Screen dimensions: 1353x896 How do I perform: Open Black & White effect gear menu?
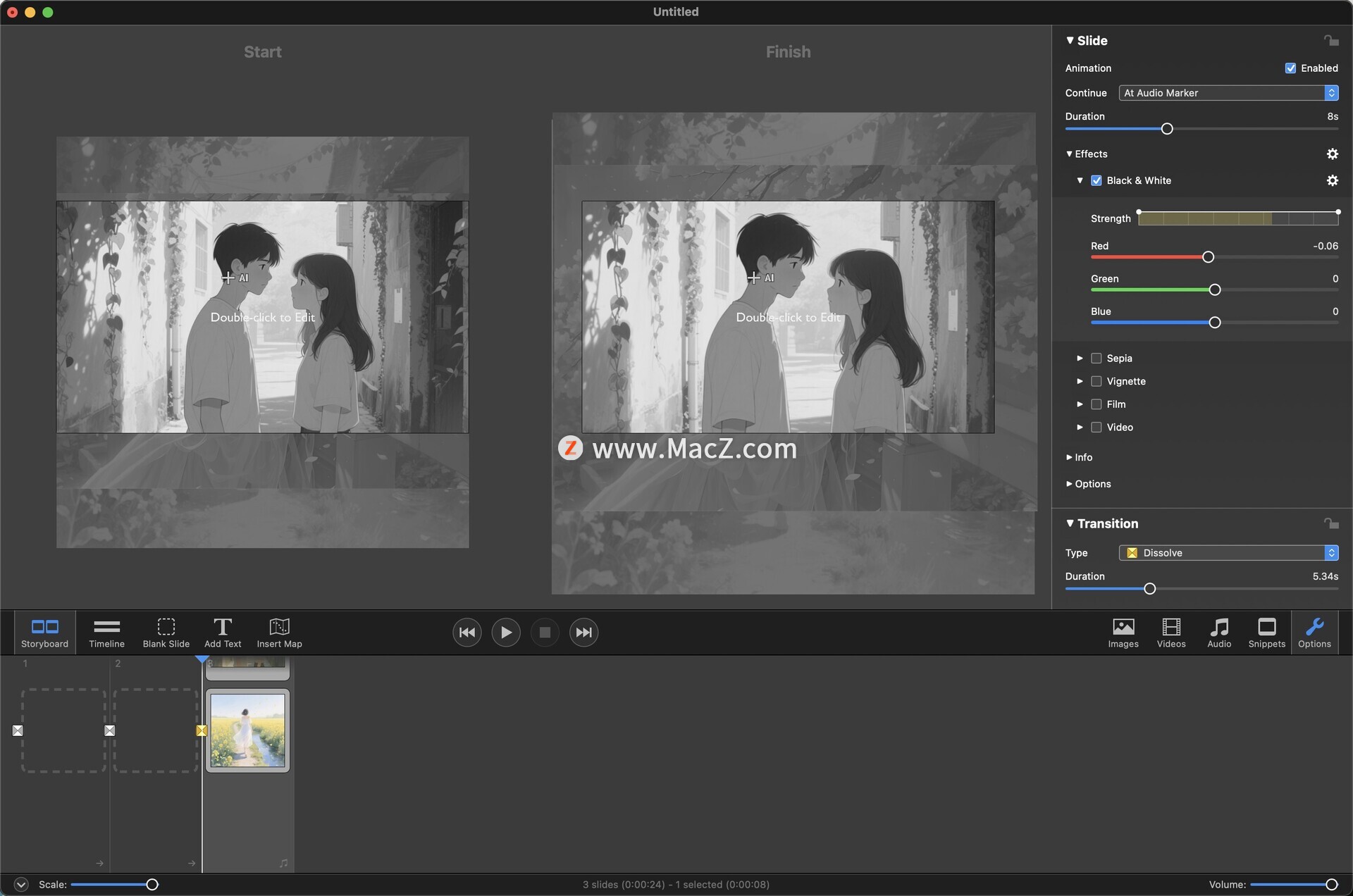click(x=1332, y=180)
